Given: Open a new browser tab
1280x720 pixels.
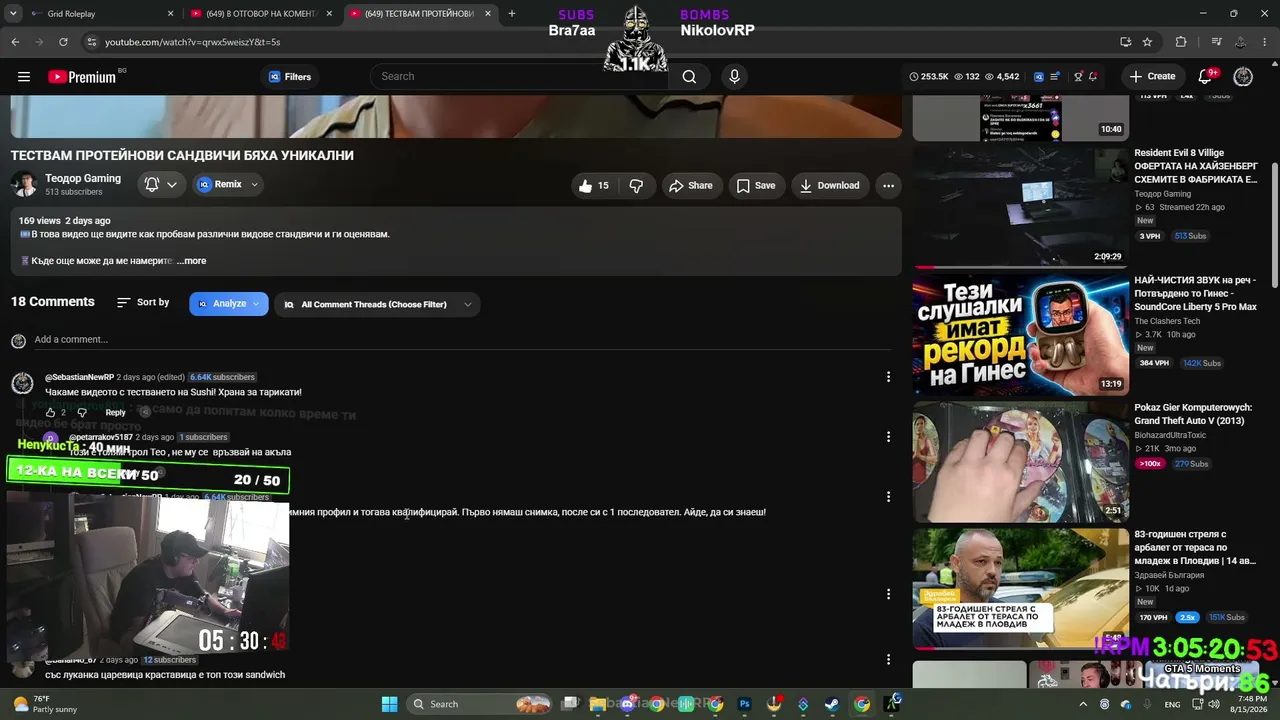Looking at the screenshot, I should tap(512, 14).
